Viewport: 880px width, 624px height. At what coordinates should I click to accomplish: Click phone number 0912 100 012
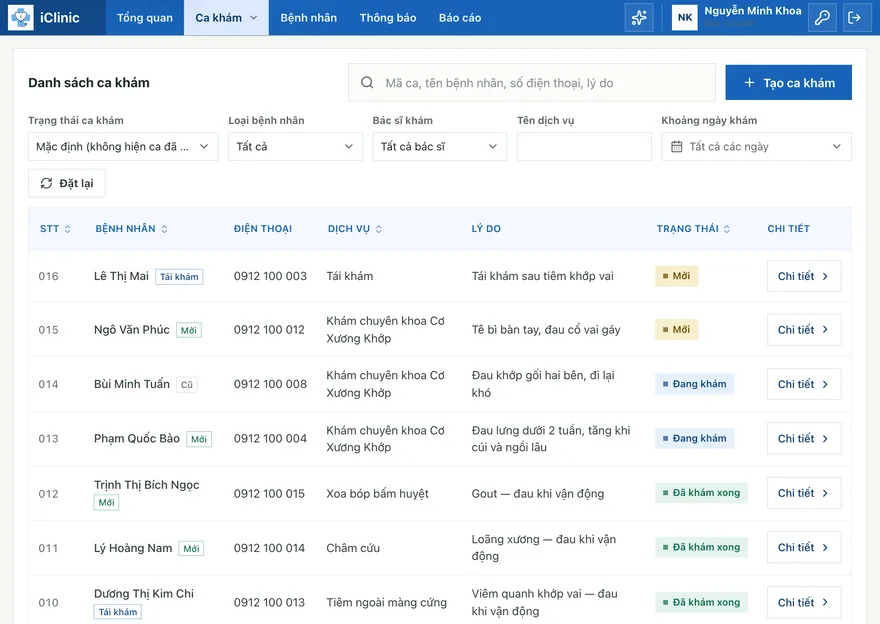tap(269, 329)
